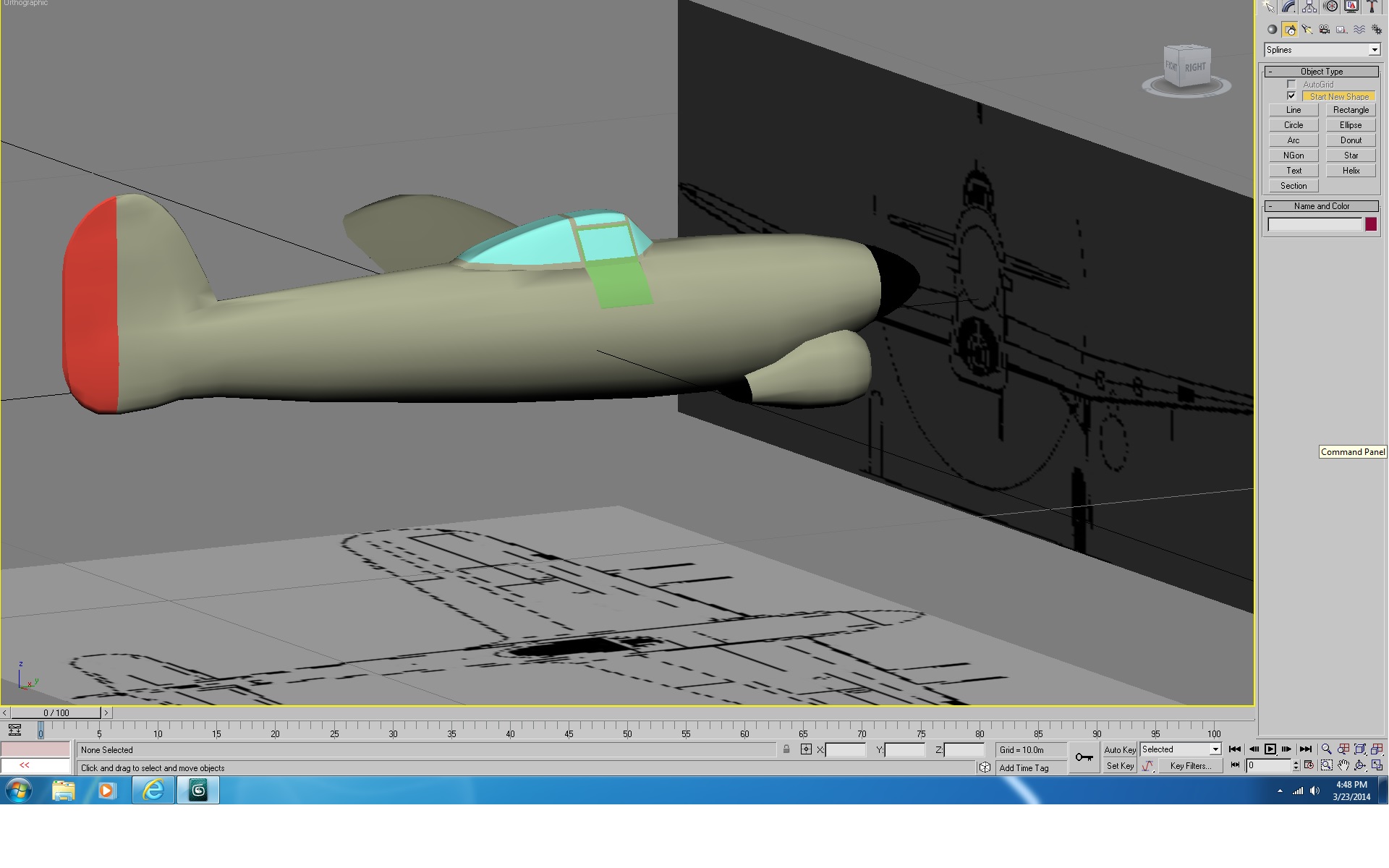Click the X coordinate field
Screen dimensions: 1389x868
click(845, 750)
